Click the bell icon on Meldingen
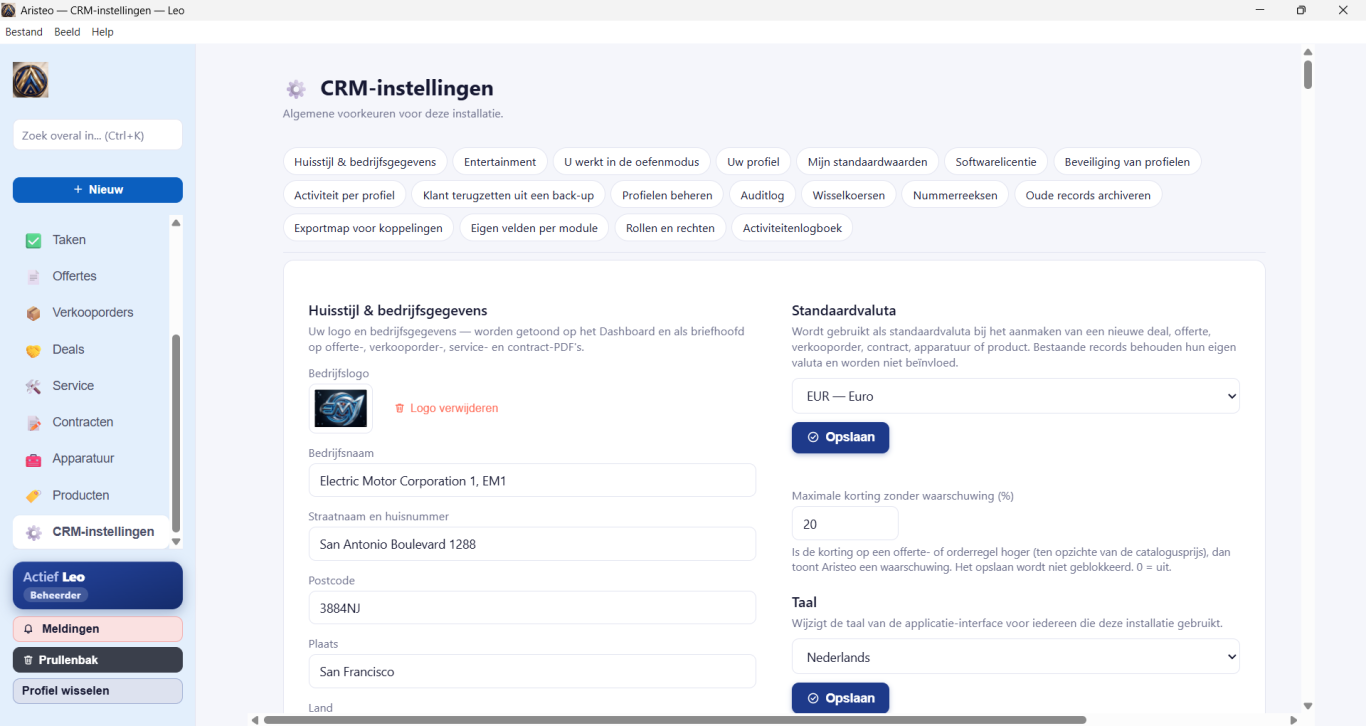 pyautogui.click(x=28, y=629)
